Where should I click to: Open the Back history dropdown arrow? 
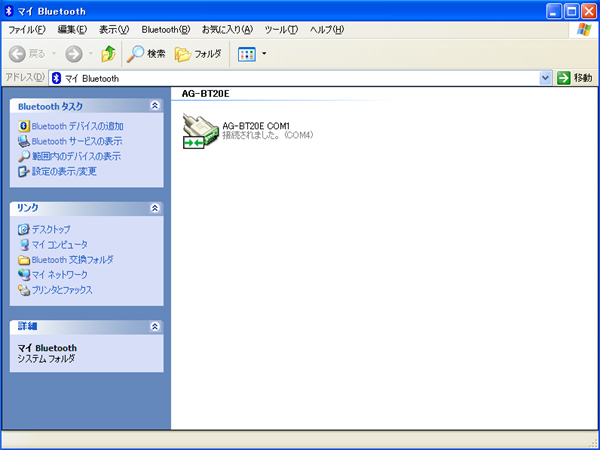[x=54, y=54]
